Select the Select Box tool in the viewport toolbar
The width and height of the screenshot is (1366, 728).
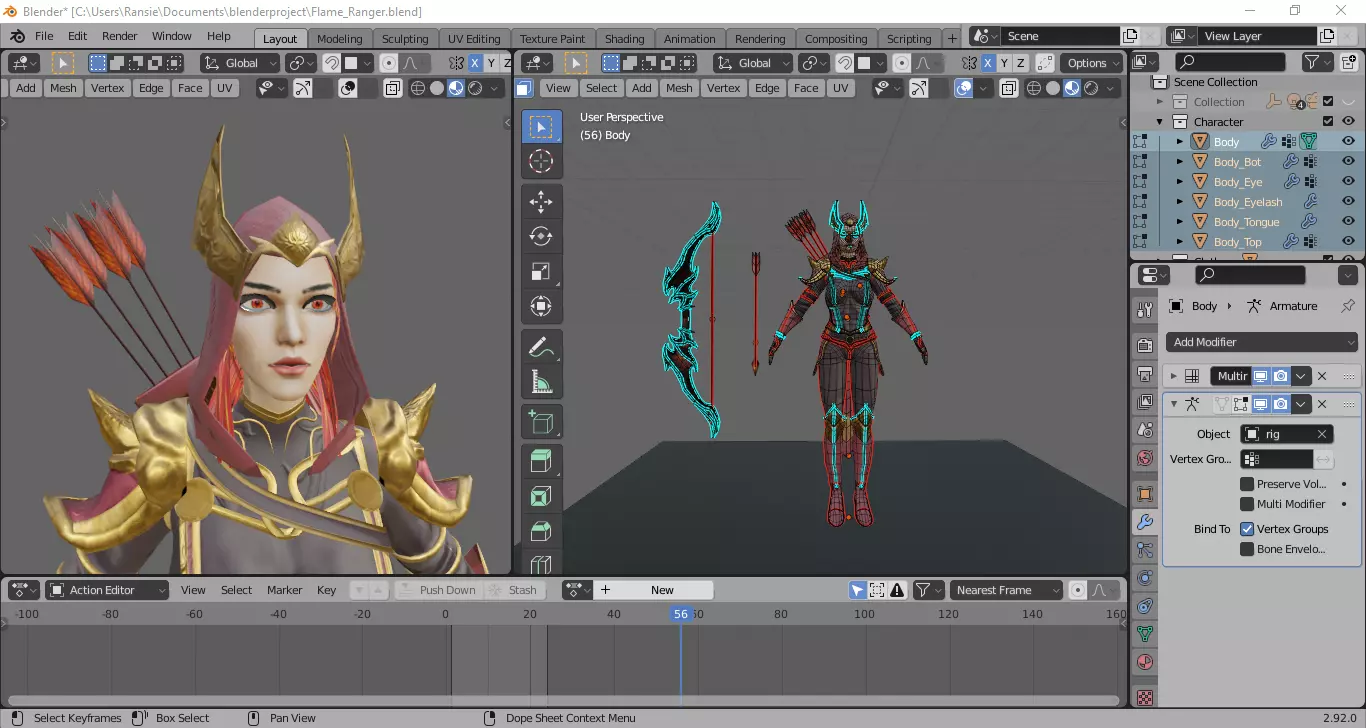point(541,127)
